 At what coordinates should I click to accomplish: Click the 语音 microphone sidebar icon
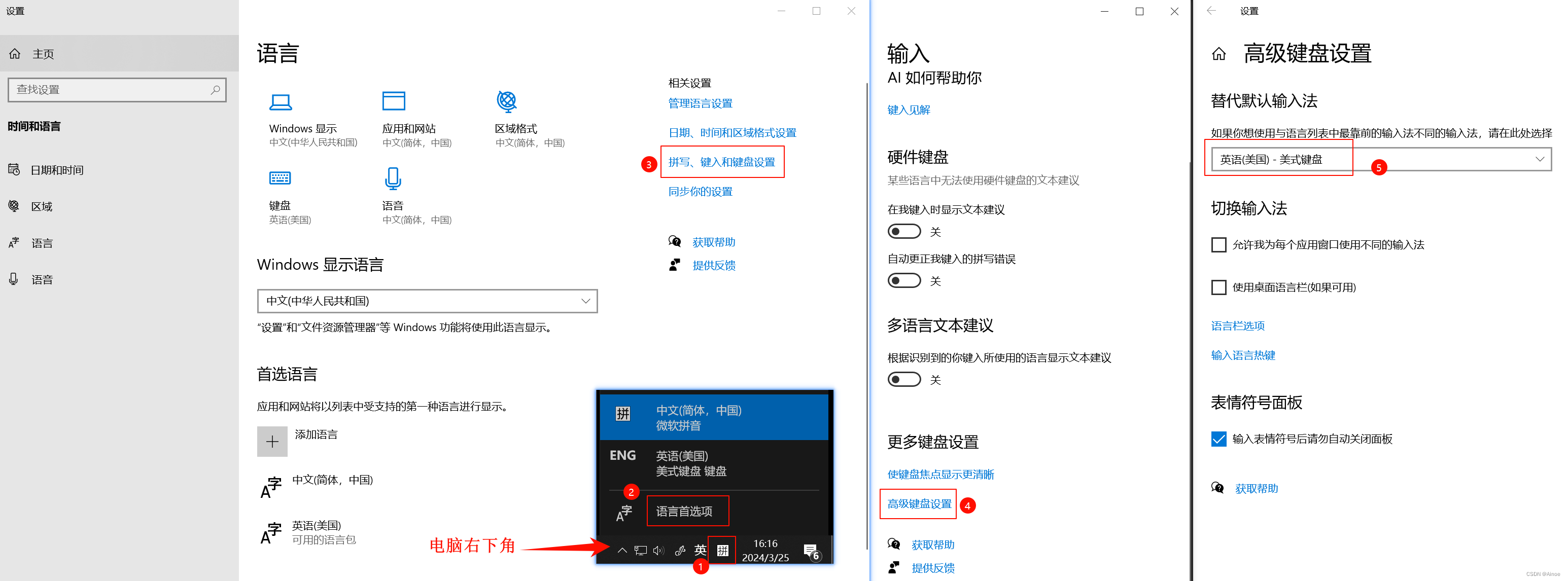[13, 279]
